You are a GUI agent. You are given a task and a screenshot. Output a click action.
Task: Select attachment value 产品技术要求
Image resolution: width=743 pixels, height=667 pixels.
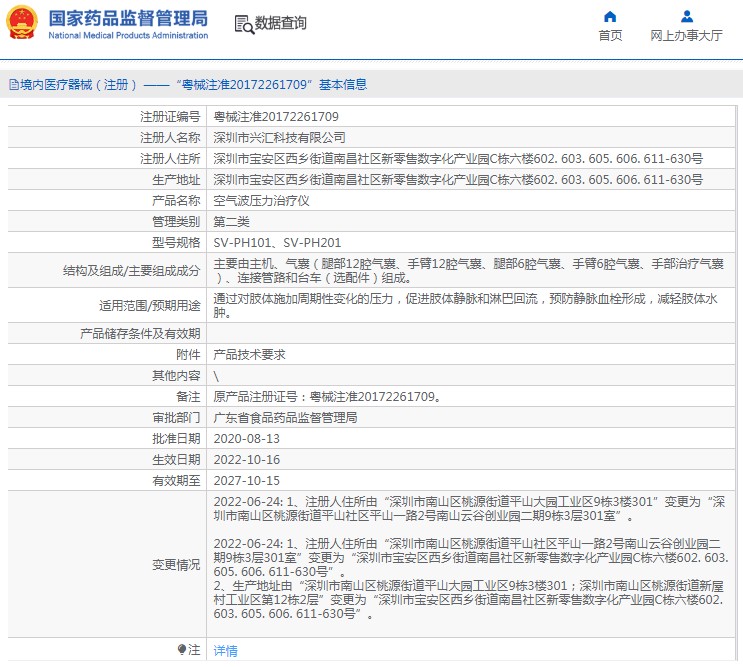pyautogui.click(x=249, y=355)
